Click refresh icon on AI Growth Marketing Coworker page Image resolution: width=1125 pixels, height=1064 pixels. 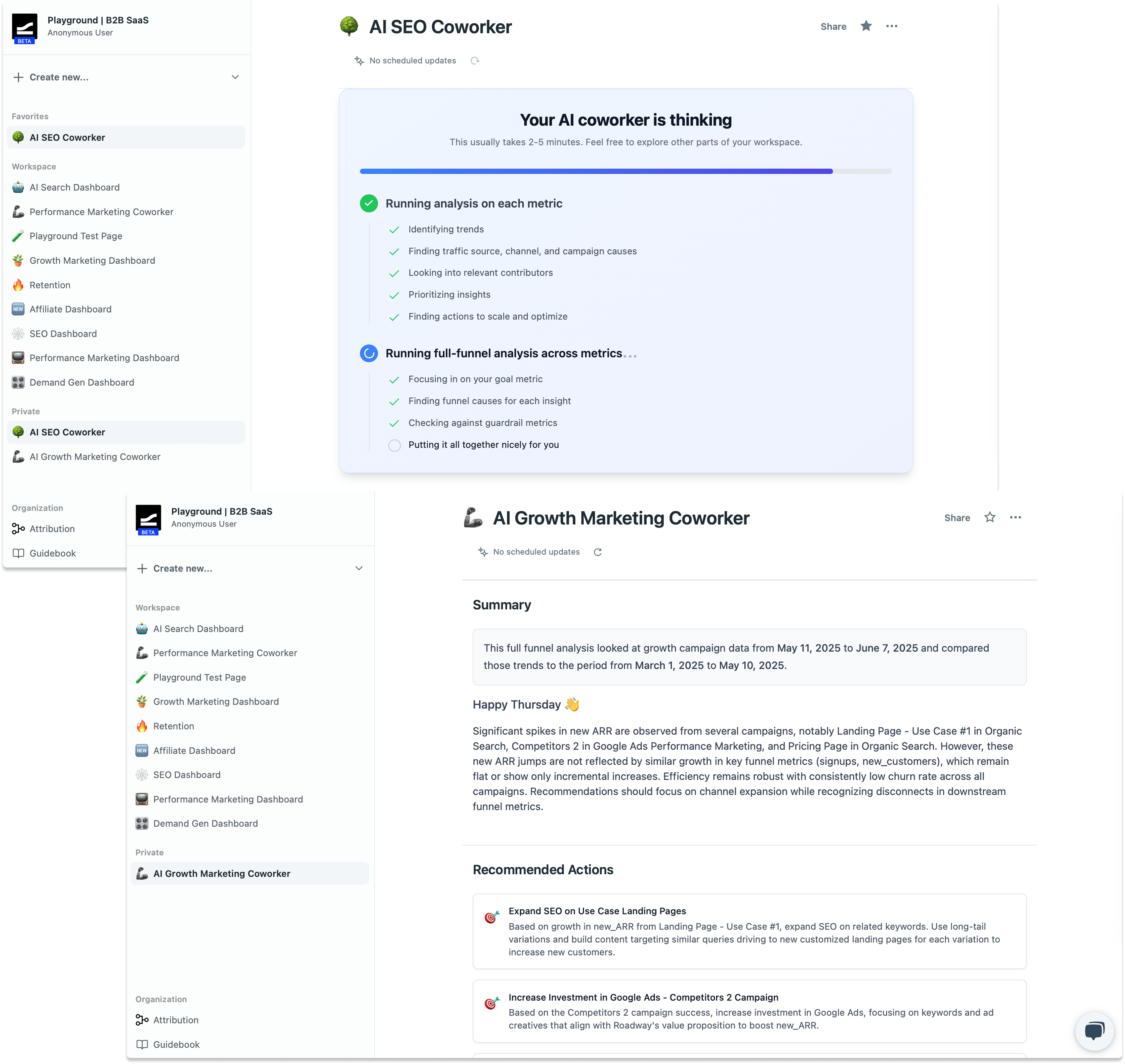click(598, 552)
